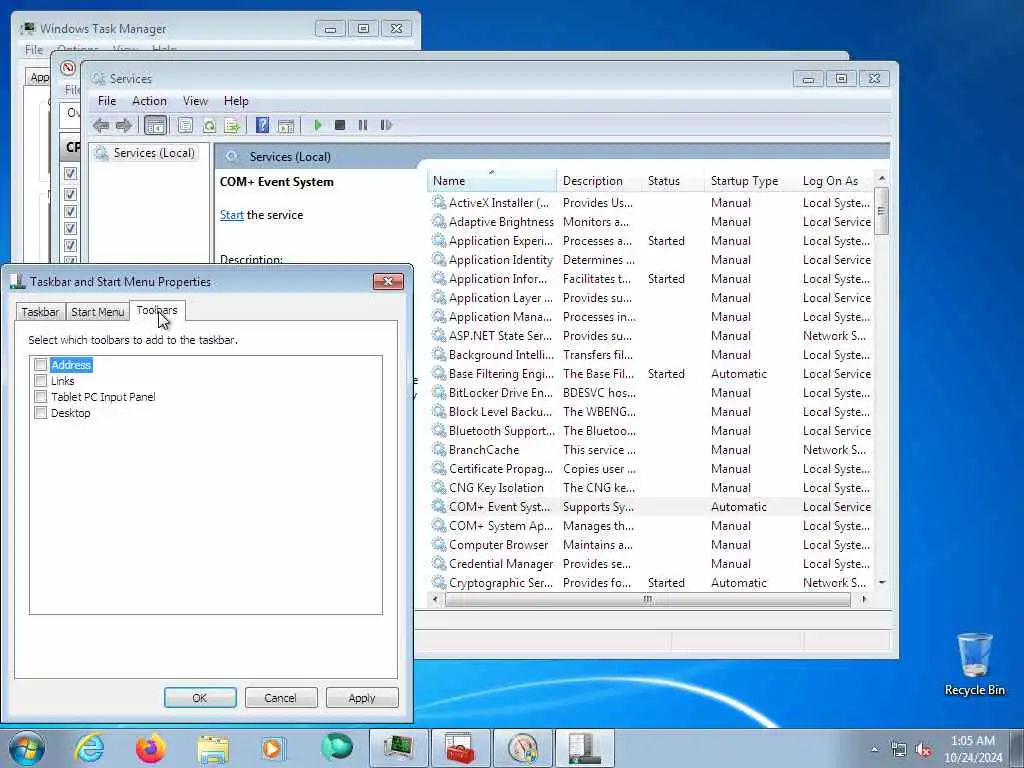Click the Start the service link
The image size is (1024, 768).
231,215
